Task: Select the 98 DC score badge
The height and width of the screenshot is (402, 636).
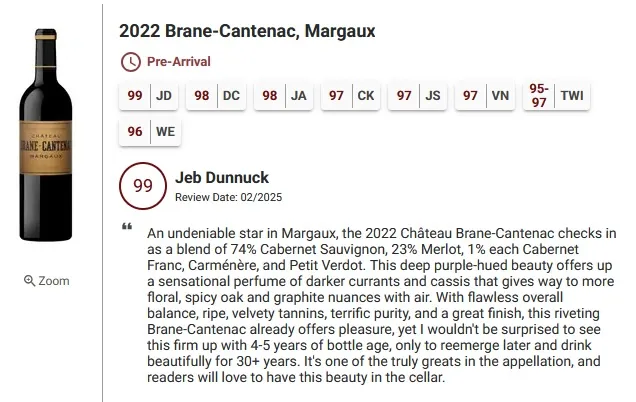Action: (x=216, y=96)
